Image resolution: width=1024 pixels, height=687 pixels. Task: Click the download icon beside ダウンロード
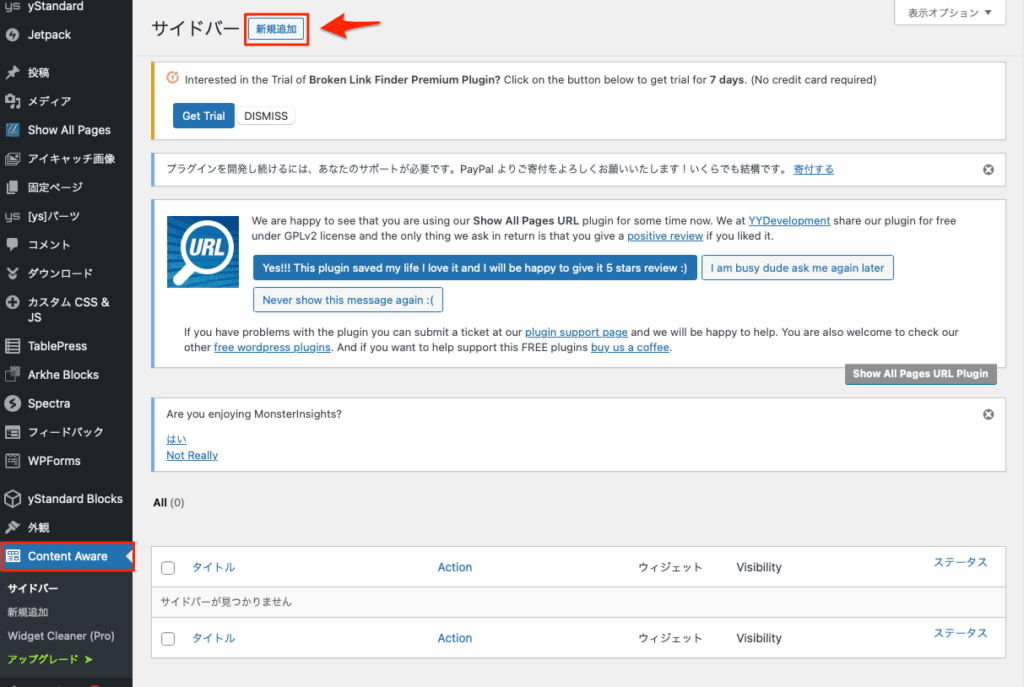coord(12,274)
